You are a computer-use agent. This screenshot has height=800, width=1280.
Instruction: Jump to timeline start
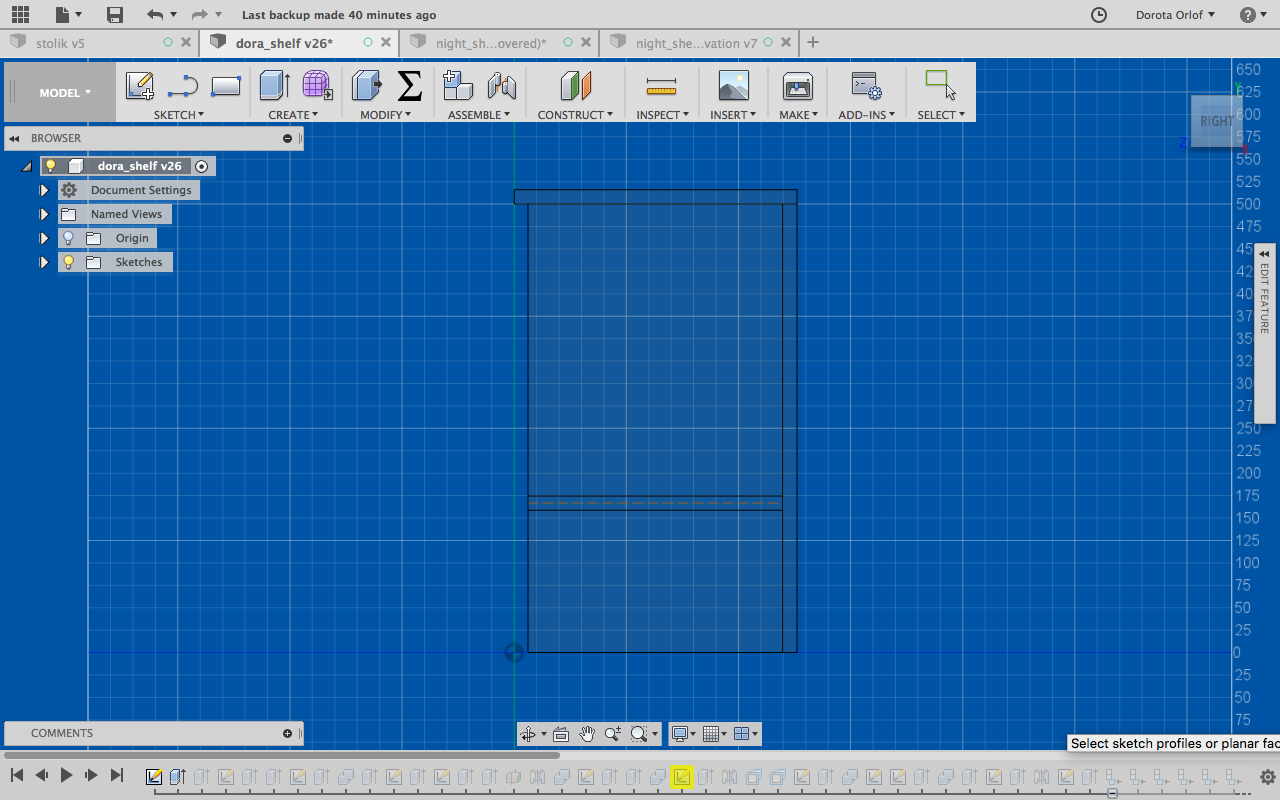point(17,775)
